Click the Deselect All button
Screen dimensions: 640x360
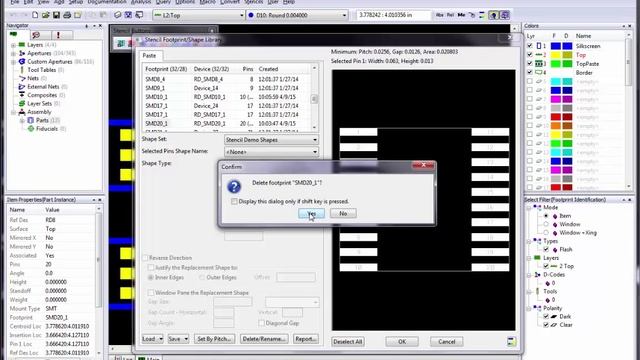click(x=348, y=342)
